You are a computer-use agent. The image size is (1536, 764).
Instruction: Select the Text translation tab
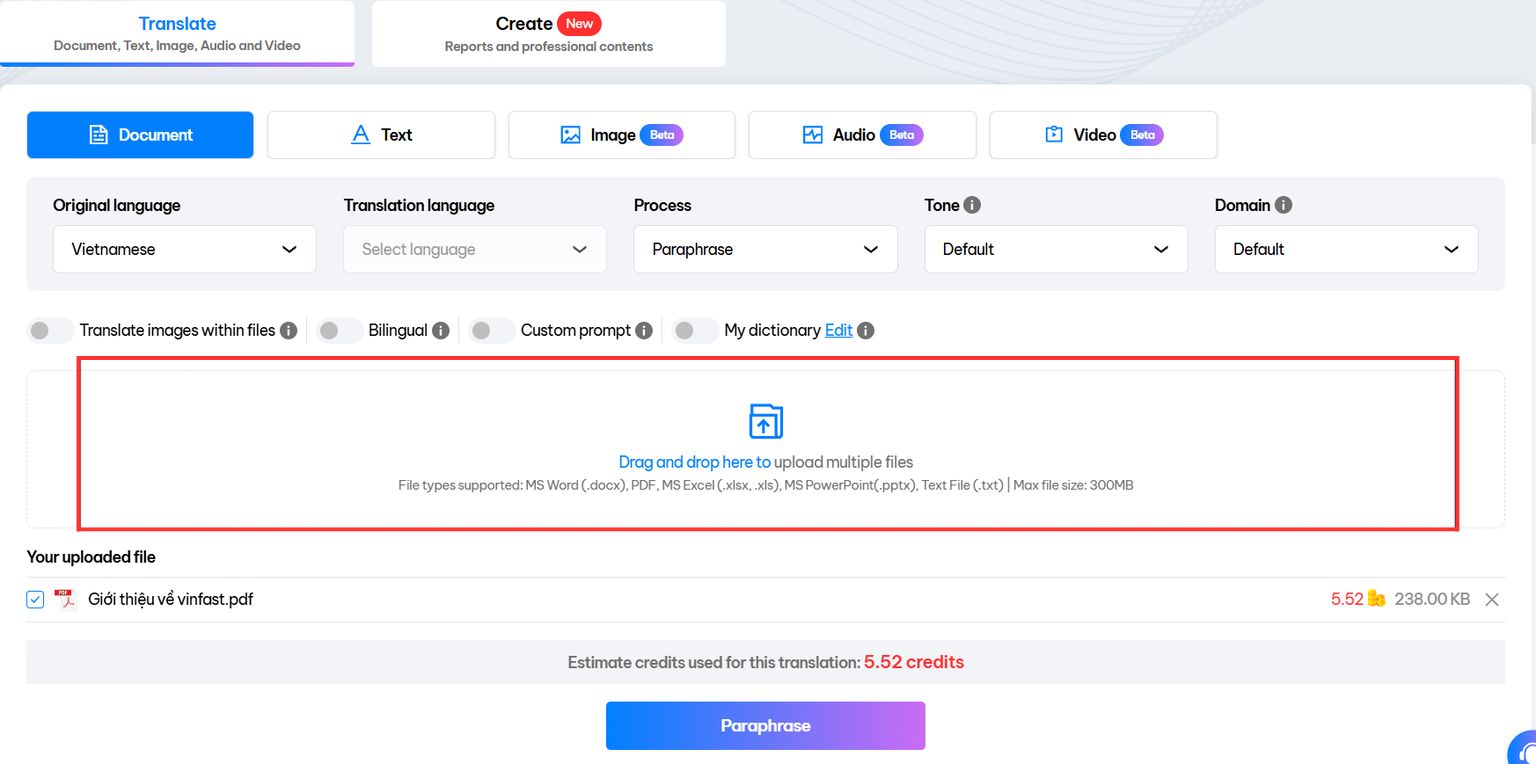381,135
